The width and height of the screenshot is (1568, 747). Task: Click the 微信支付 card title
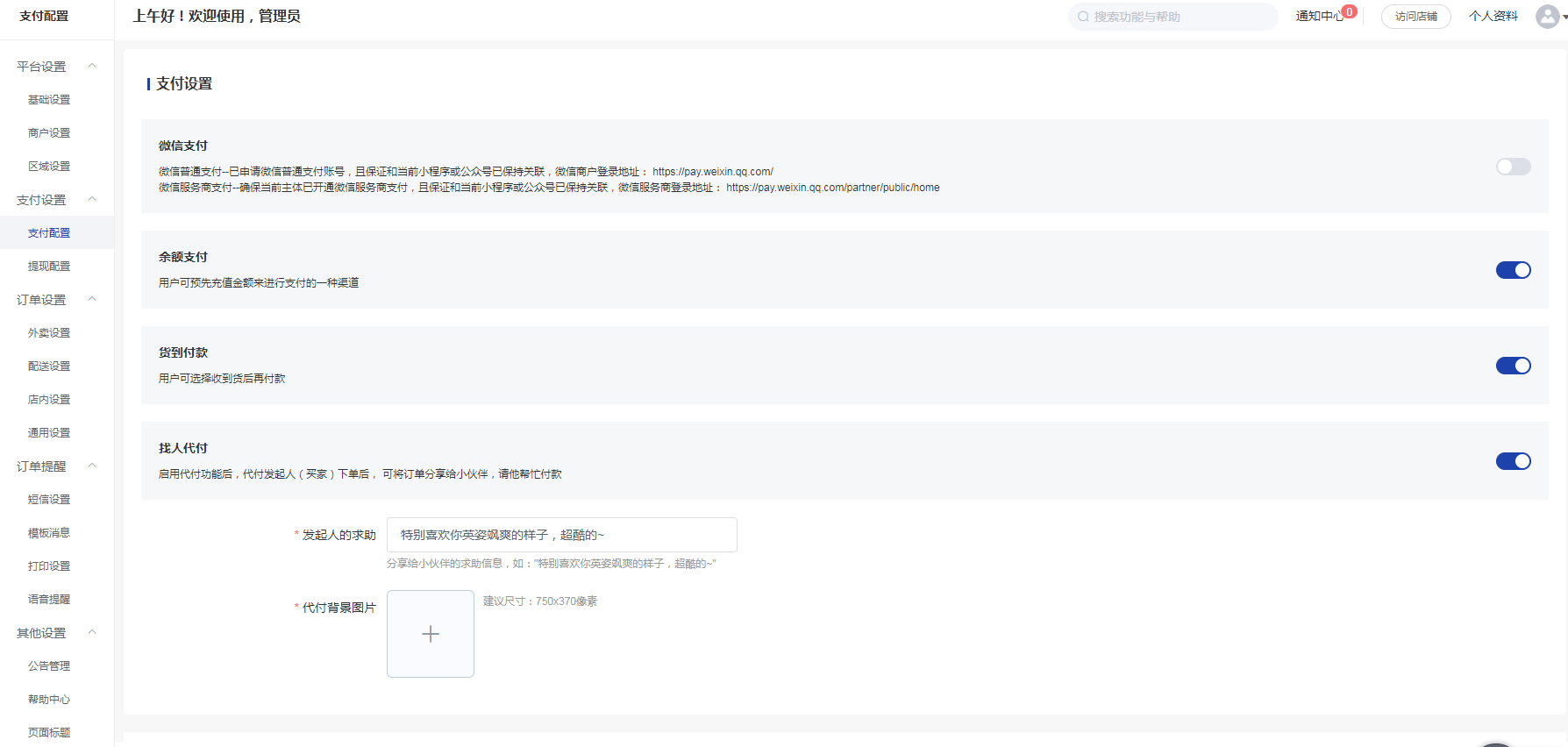pos(183,146)
